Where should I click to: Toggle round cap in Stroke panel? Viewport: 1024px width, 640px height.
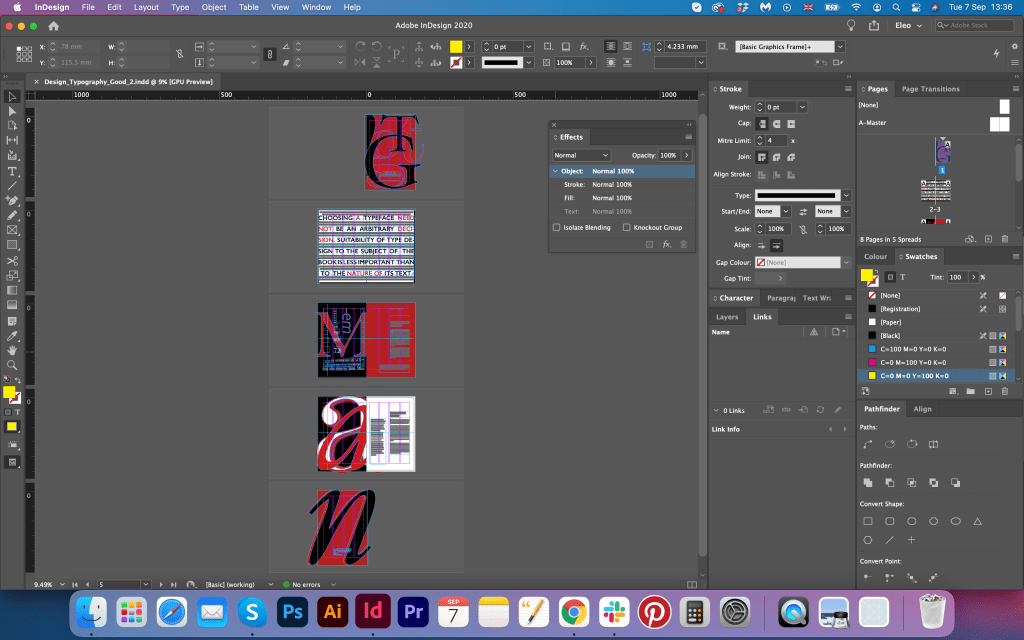(x=776, y=123)
